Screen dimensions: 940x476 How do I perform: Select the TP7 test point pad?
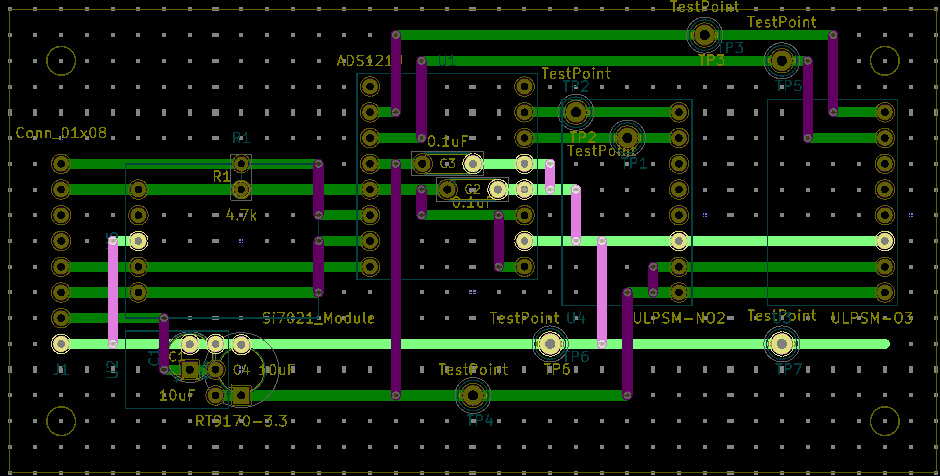click(782, 344)
